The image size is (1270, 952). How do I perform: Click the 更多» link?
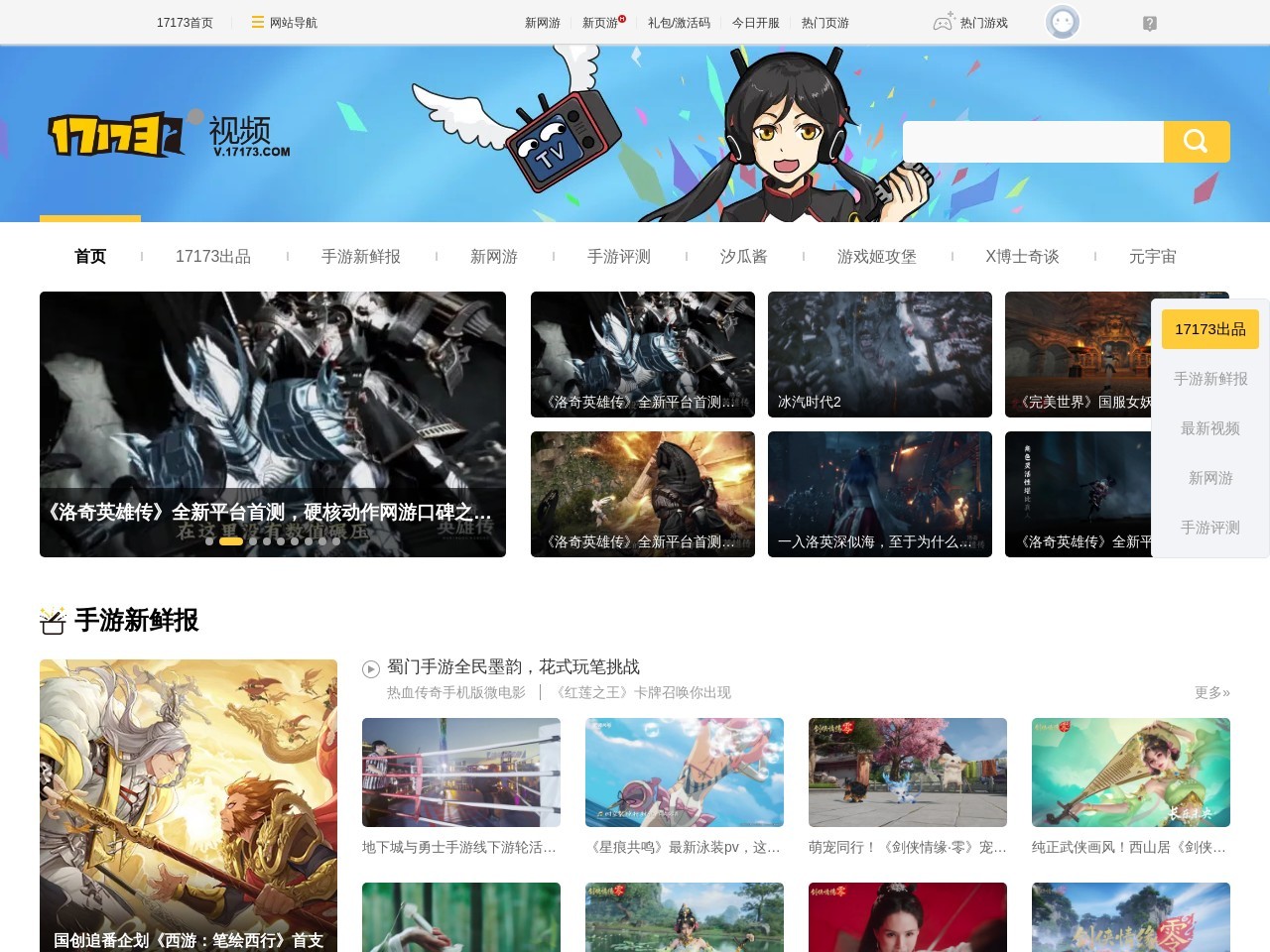click(1211, 693)
